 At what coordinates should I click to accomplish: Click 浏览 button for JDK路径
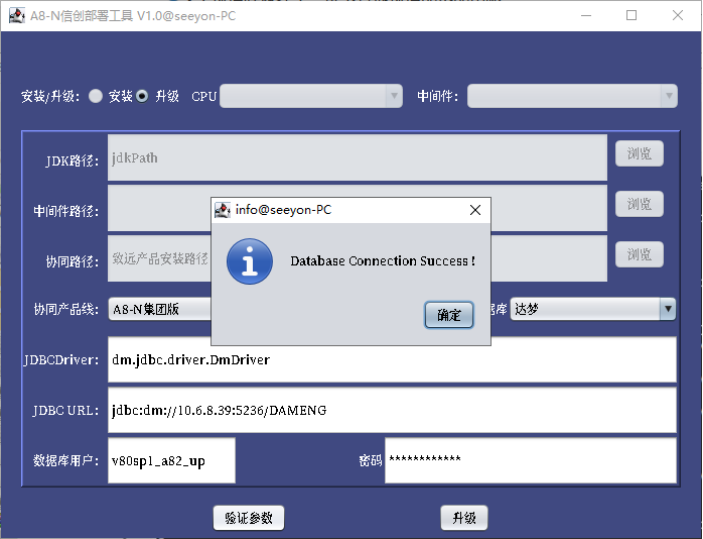pos(639,154)
